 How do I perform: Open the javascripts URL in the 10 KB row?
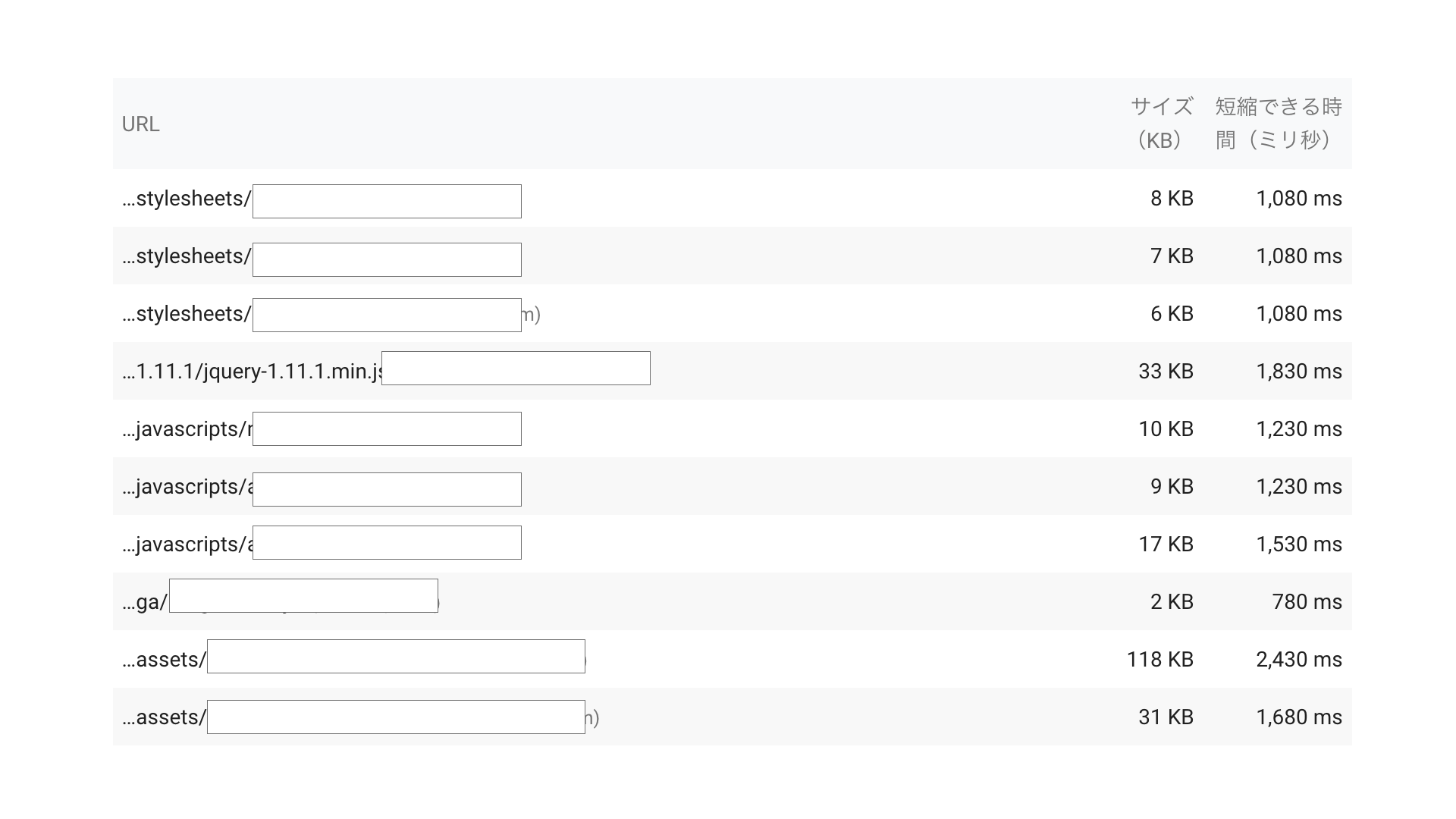(x=187, y=429)
